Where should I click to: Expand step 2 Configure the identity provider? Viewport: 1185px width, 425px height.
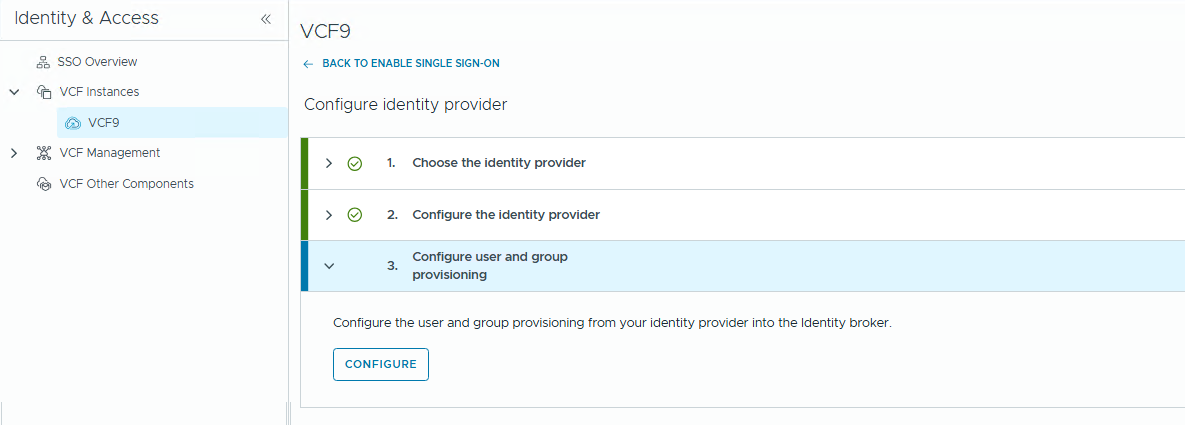(329, 215)
